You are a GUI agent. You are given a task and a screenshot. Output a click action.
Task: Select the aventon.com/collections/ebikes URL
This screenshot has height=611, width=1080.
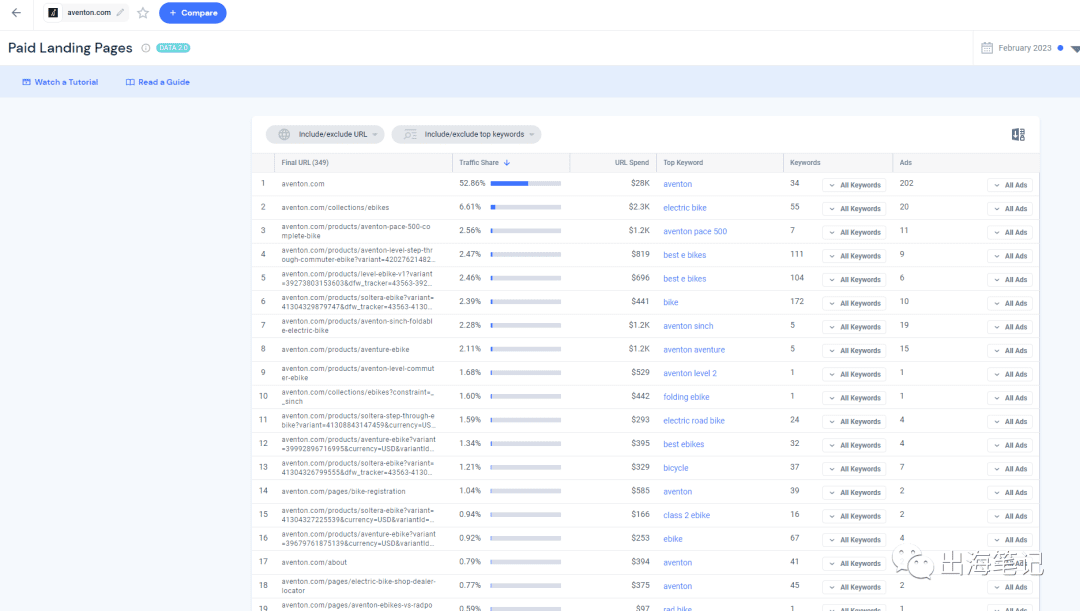click(335, 207)
